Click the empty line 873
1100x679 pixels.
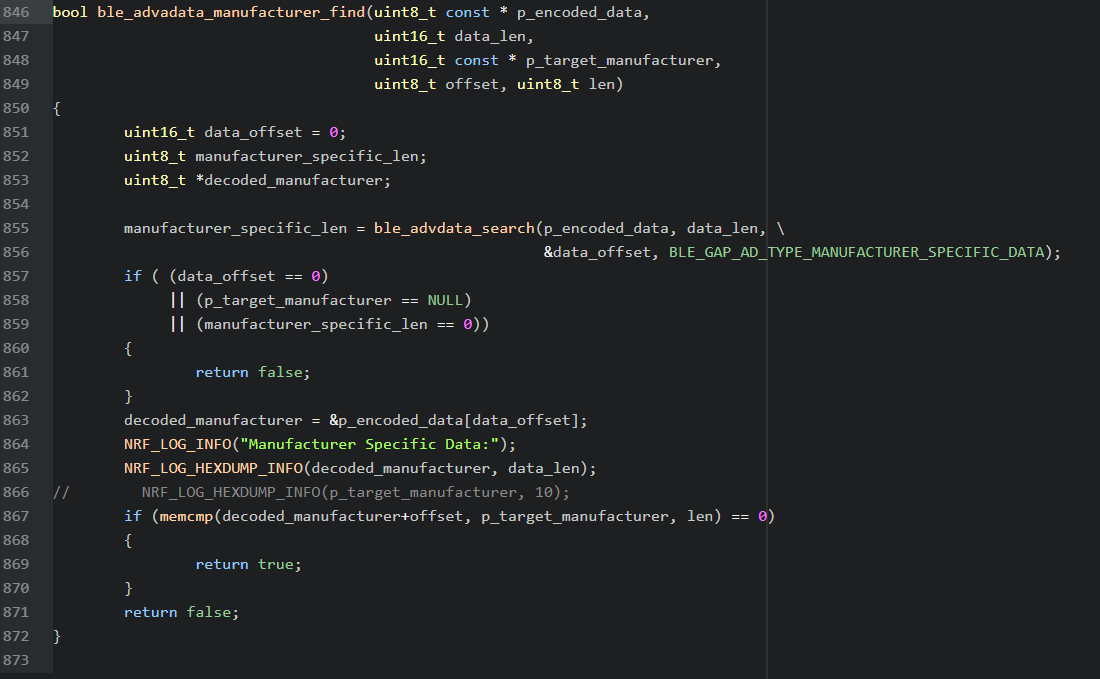click(x=400, y=660)
